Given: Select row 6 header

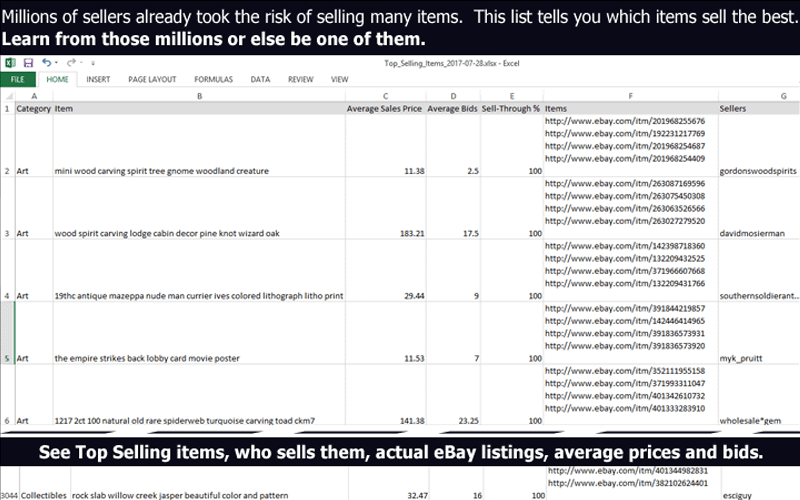Looking at the screenshot, I should [8, 394].
